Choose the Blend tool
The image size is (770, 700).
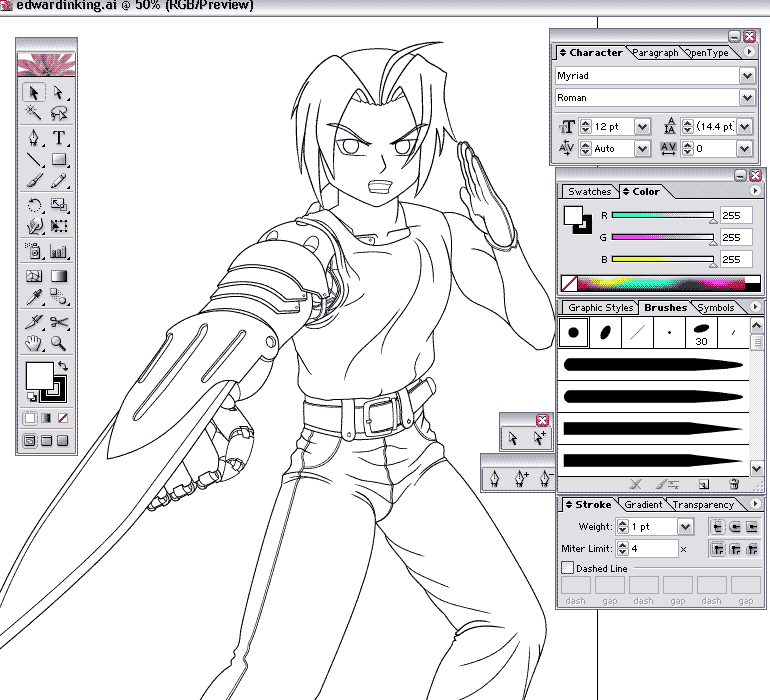point(59,297)
